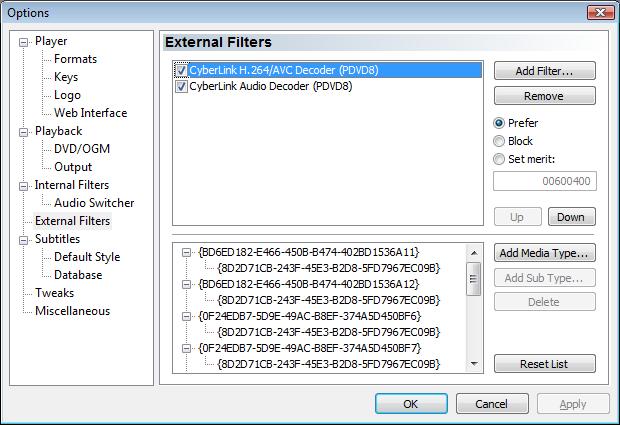Select the Prefer radio button
Image resolution: width=620 pixels, height=425 pixels.
pyautogui.click(x=499, y=123)
